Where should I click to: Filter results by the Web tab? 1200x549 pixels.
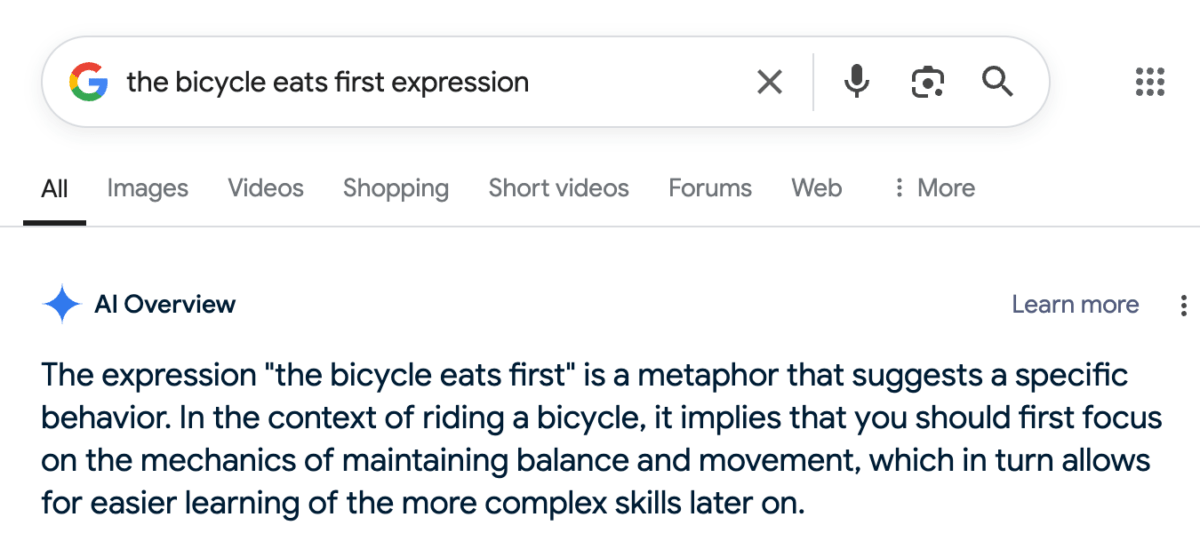click(x=816, y=188)
